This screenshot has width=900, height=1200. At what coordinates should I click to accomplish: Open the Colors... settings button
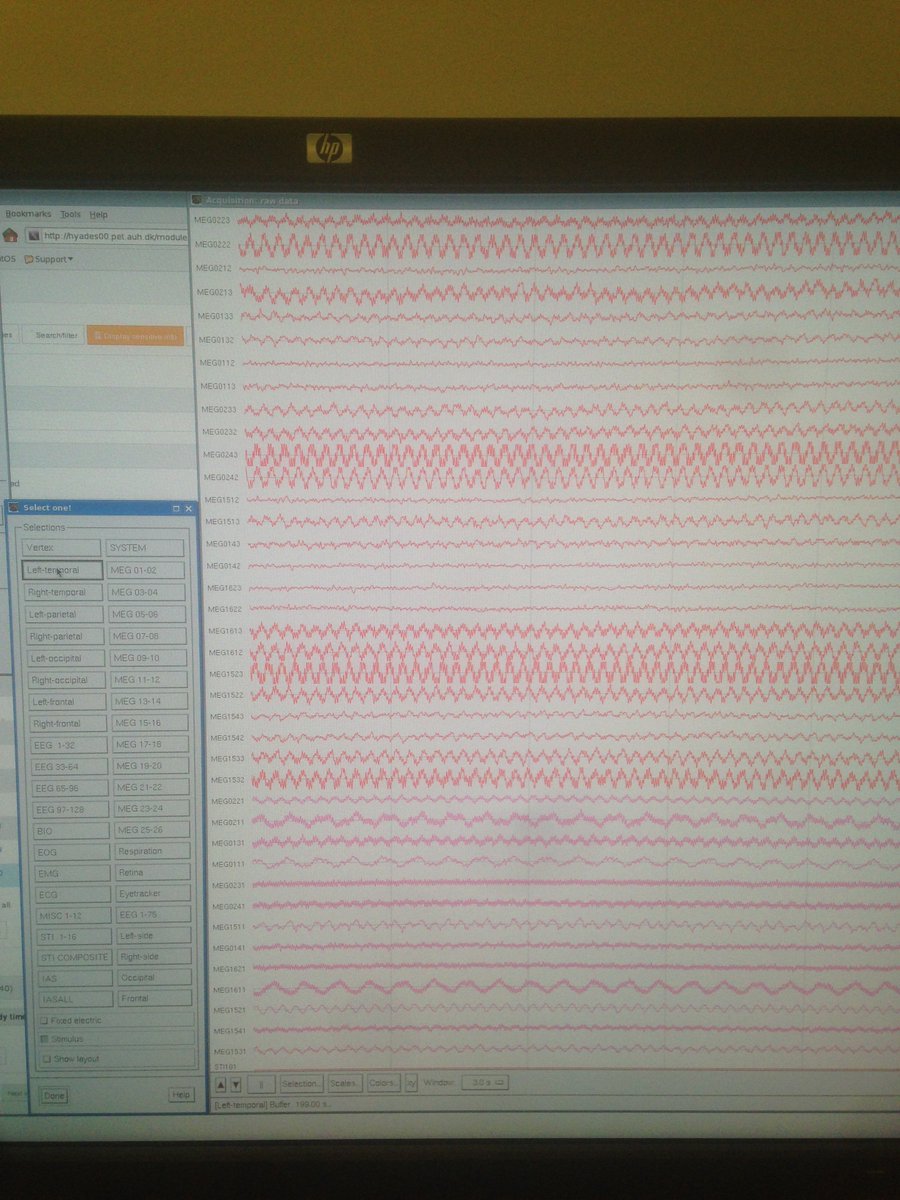(x=383, y=1083)
